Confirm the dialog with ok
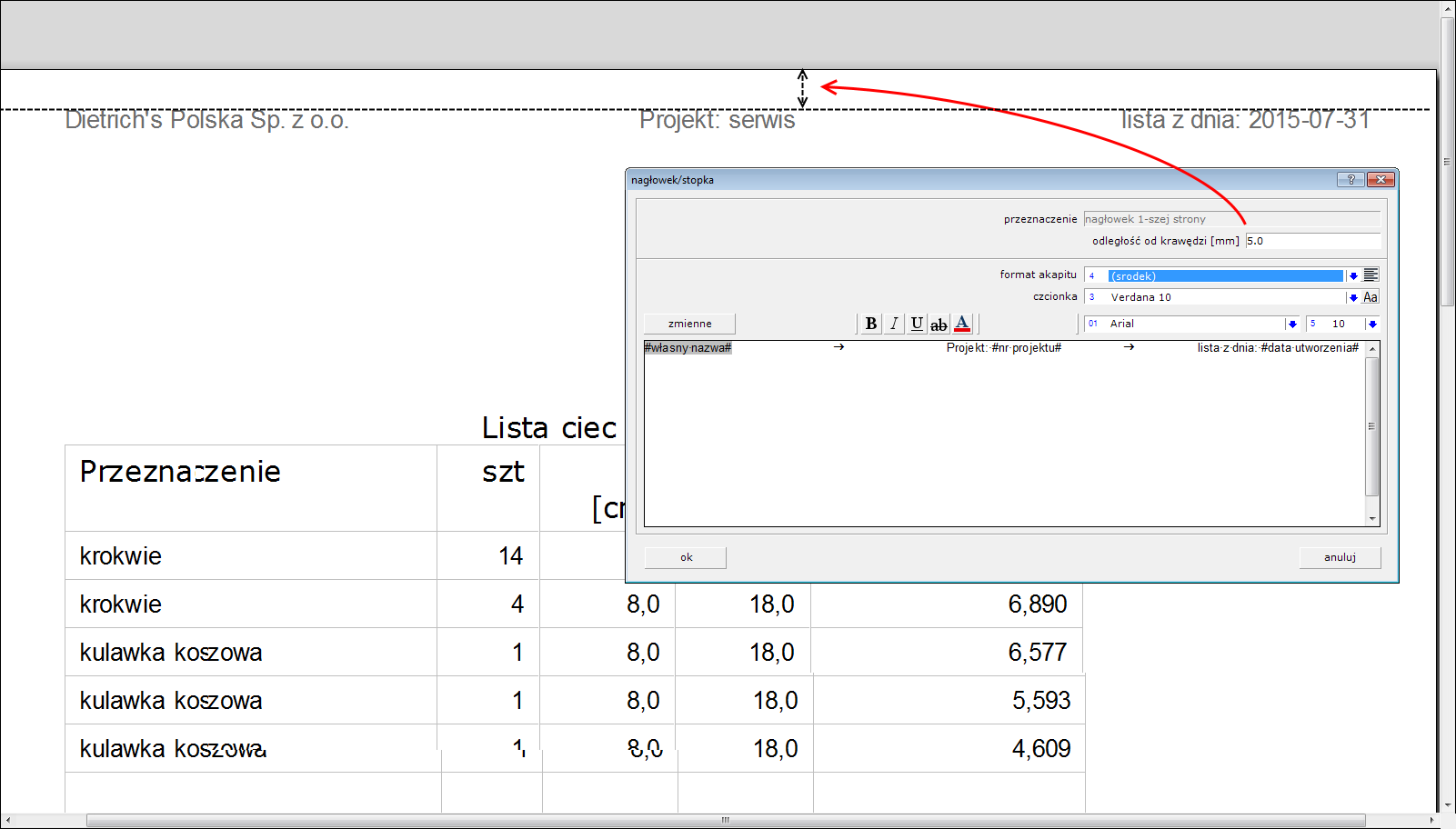 click(686, 557)
